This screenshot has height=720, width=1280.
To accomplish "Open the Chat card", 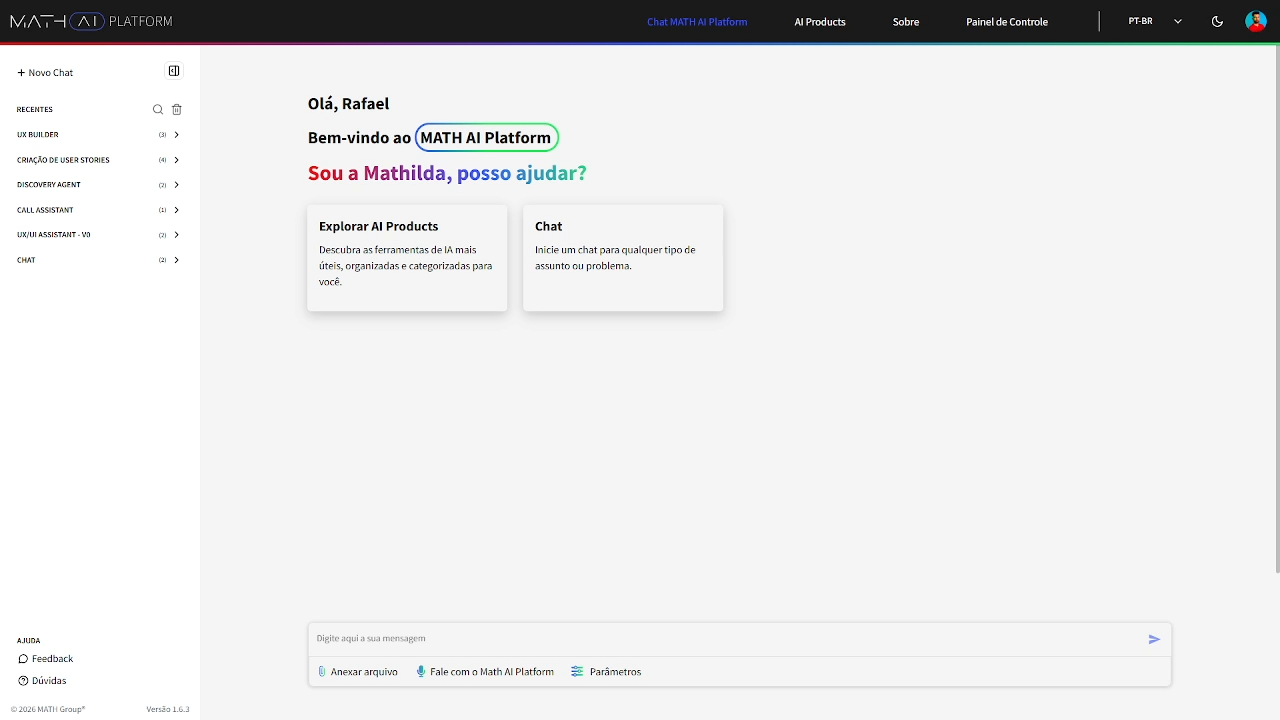I will coord(623,258).
